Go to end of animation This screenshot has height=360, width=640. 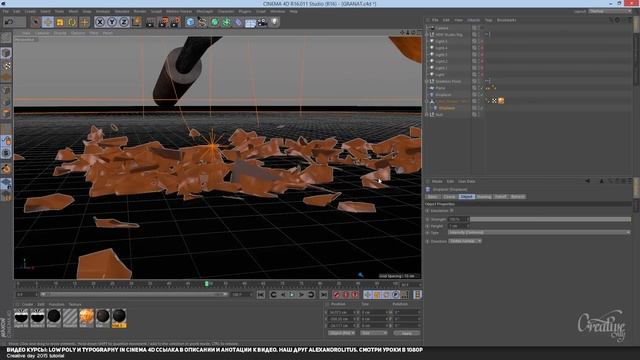(x=324, y=295)
